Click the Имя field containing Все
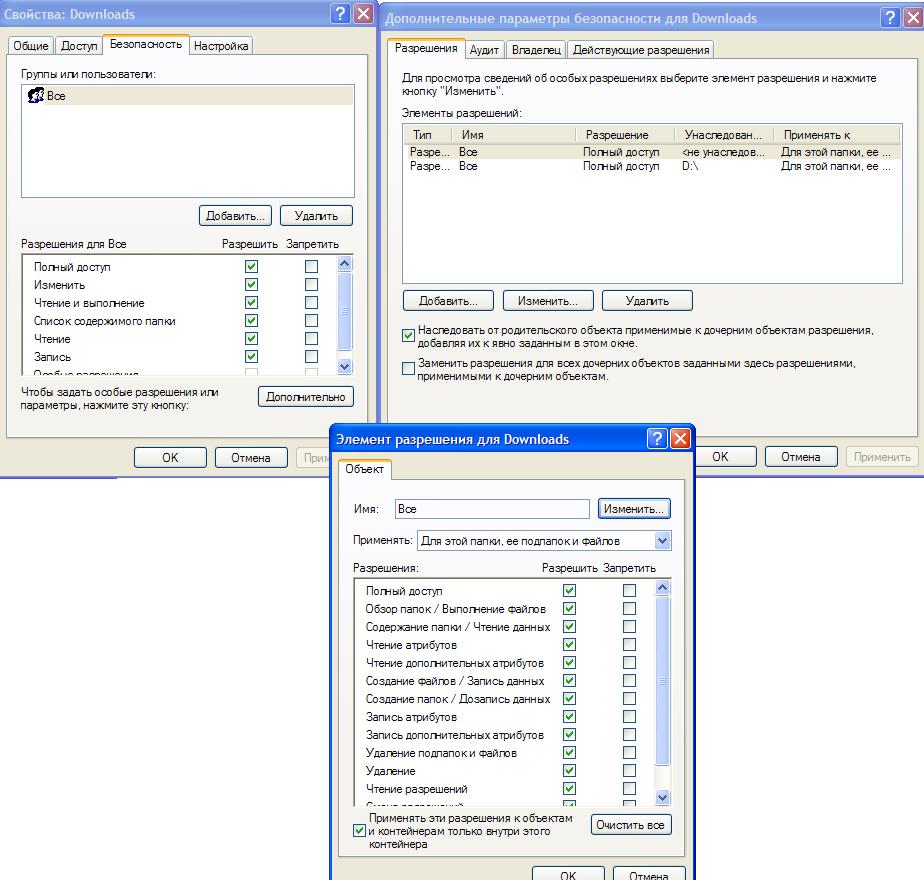The height and width of the screenshot is (880, 924). 492,509
